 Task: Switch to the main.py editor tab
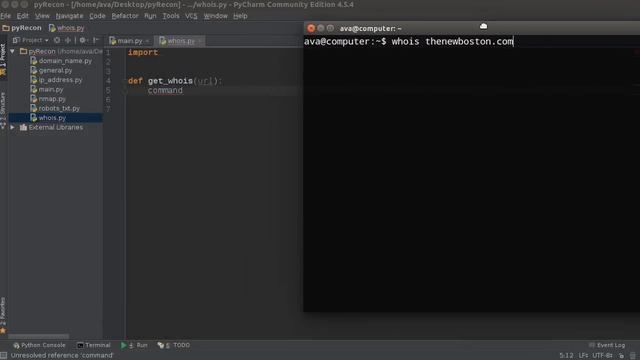130,41
